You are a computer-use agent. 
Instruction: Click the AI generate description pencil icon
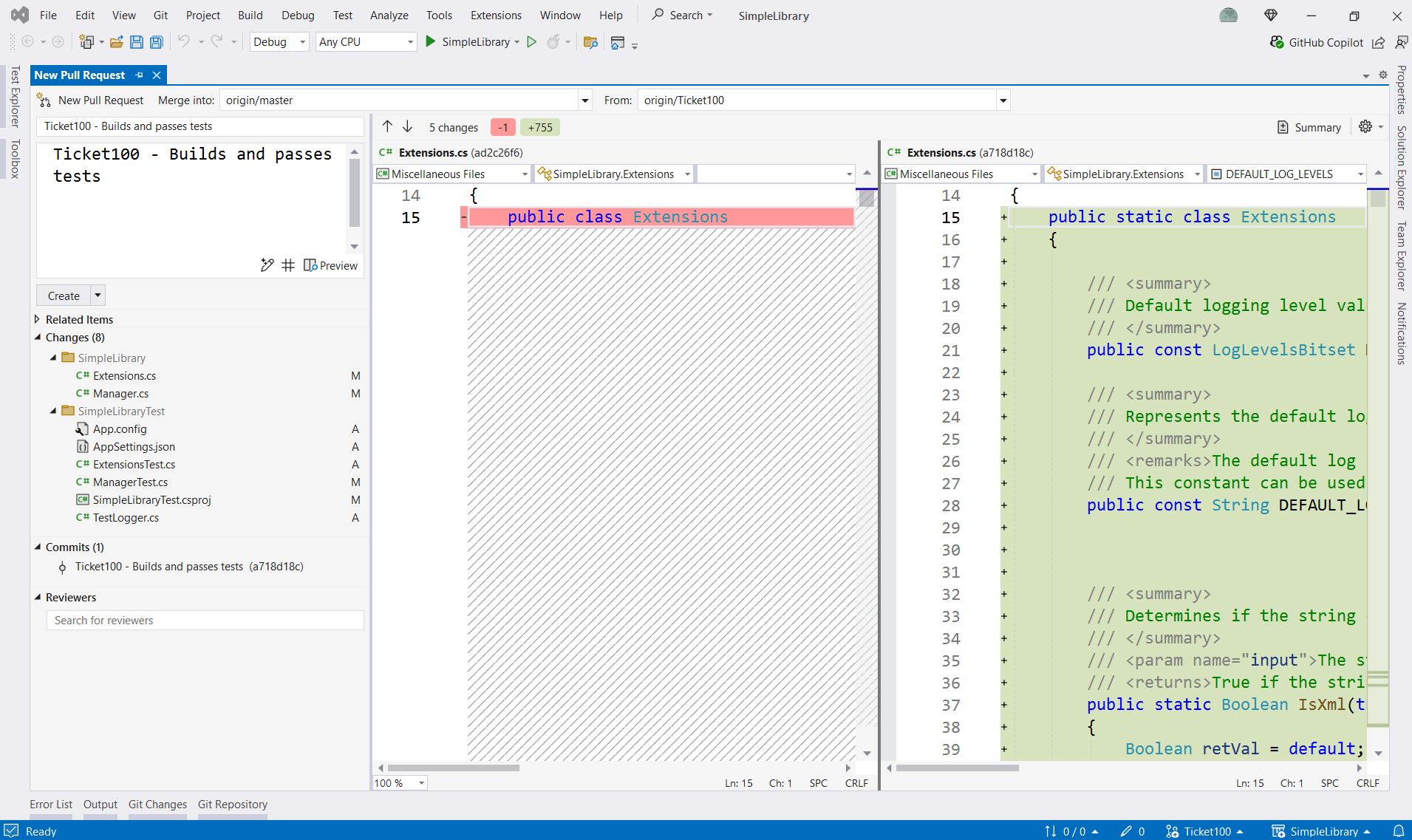[x=267, y=265]
